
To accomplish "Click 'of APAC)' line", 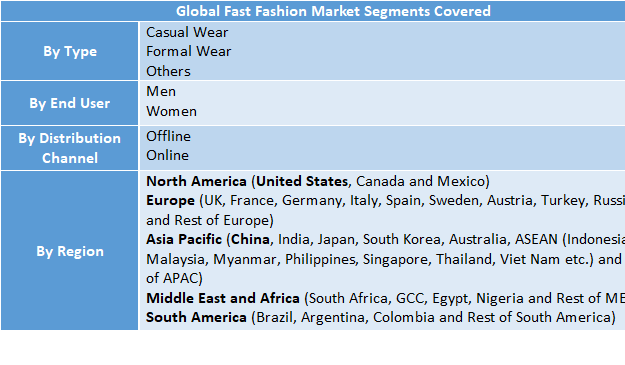I will point(174,278).
